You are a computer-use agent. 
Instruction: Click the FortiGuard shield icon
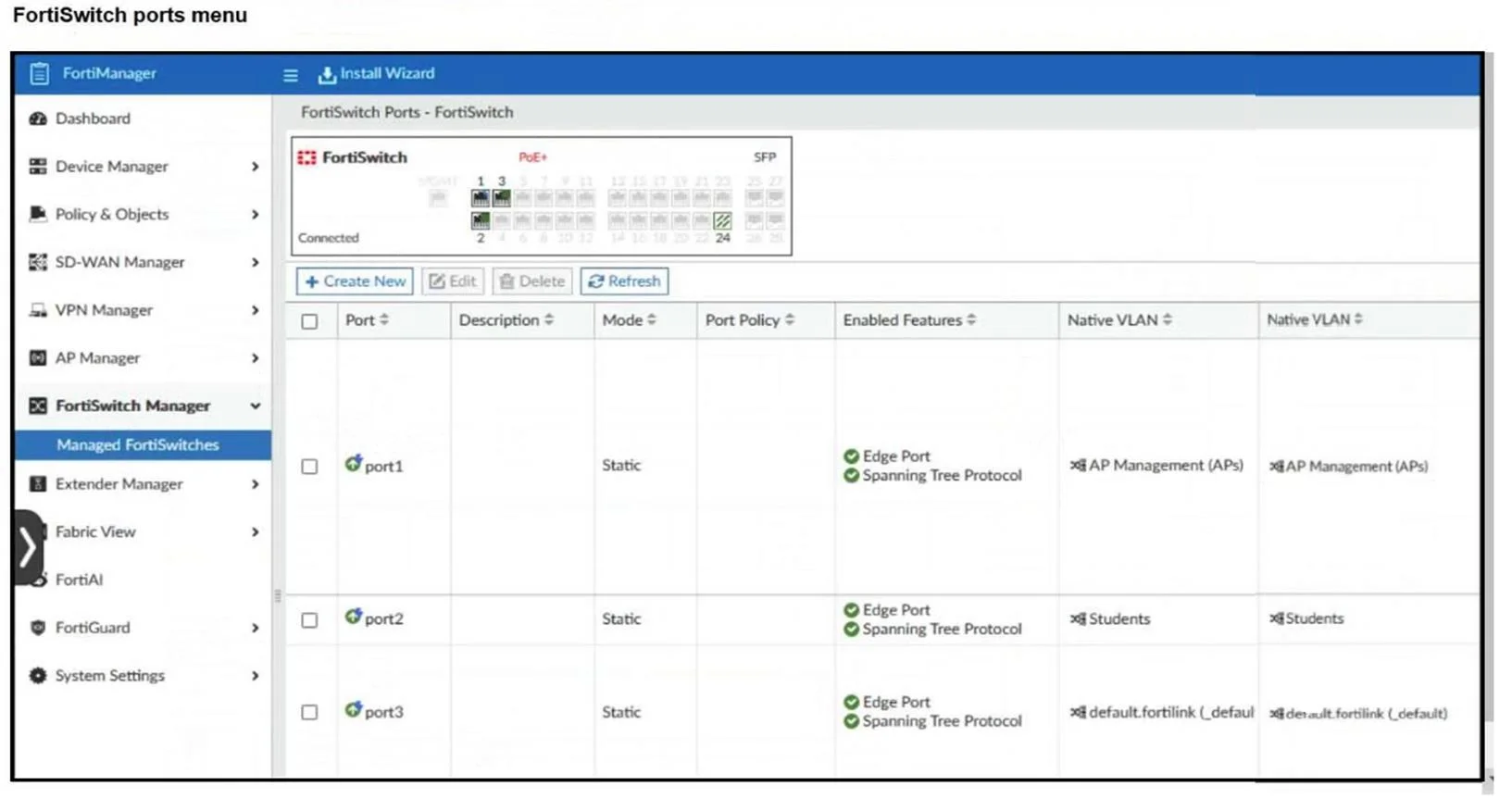coord(38,628)
